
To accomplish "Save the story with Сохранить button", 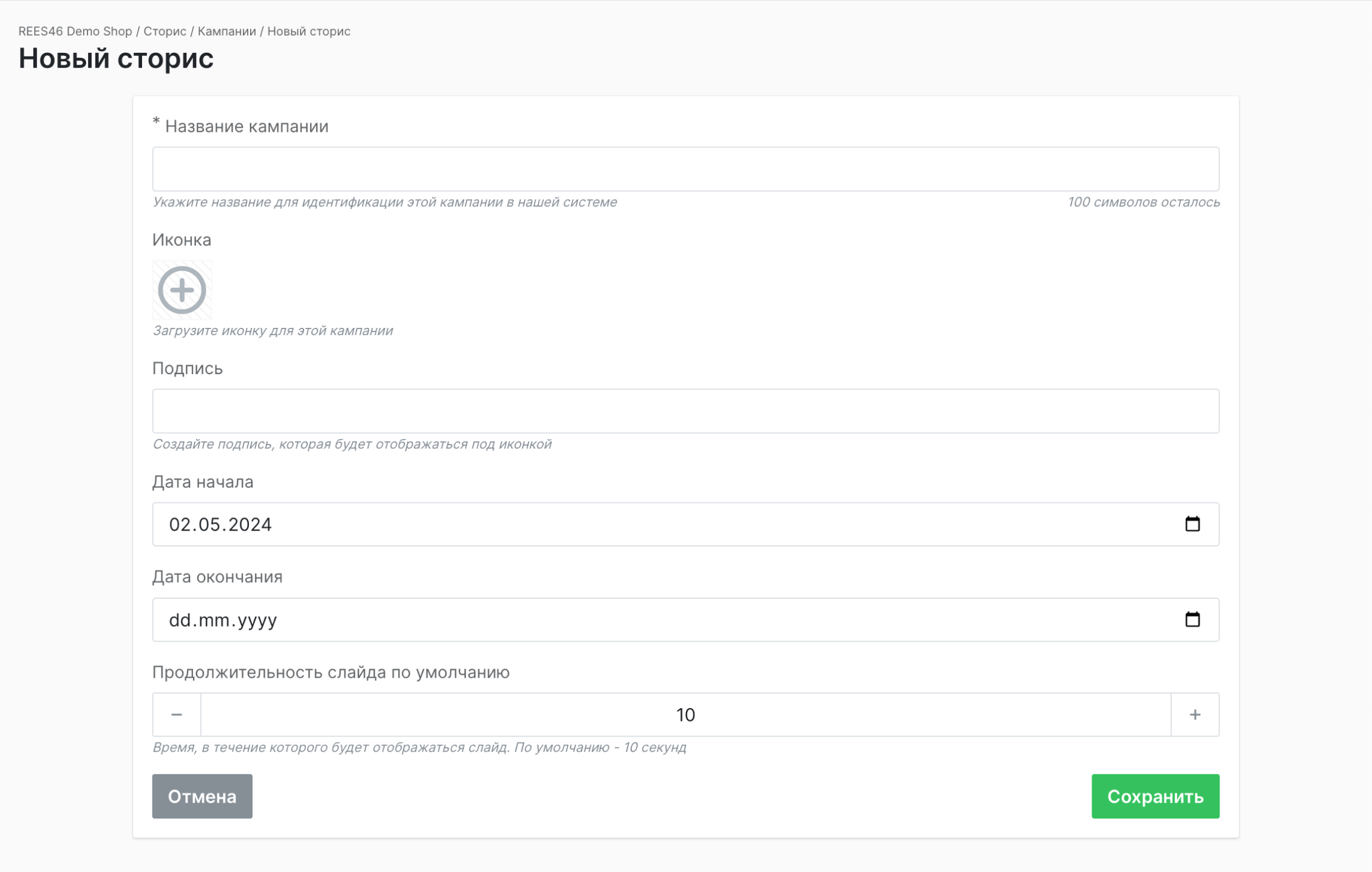I will pos(1155,796).
